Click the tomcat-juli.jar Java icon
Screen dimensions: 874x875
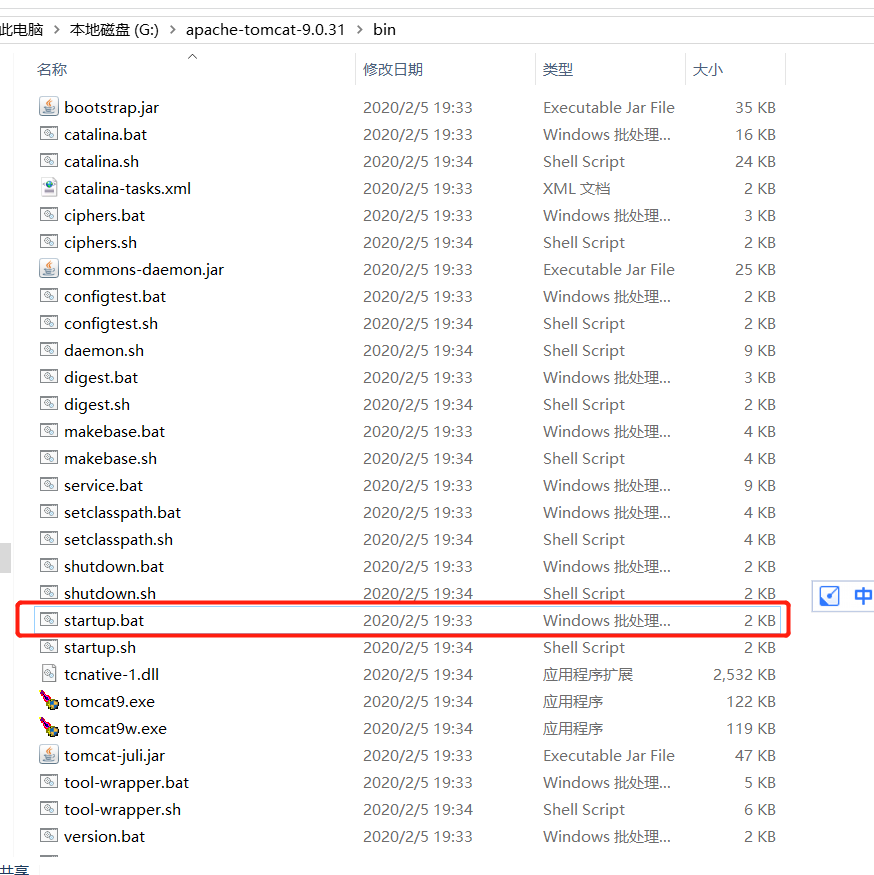pos(49,754)
